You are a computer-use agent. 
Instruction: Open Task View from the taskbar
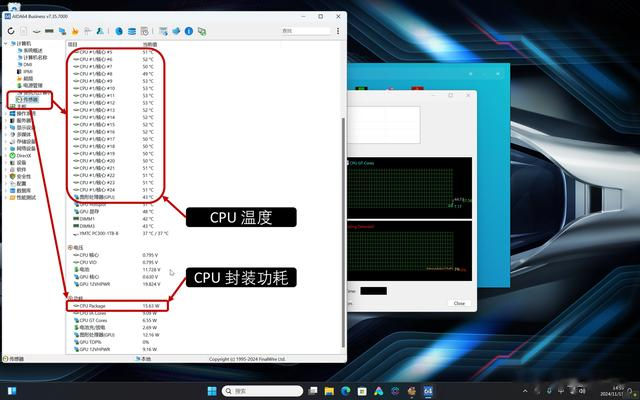click(x=313, y=391)
